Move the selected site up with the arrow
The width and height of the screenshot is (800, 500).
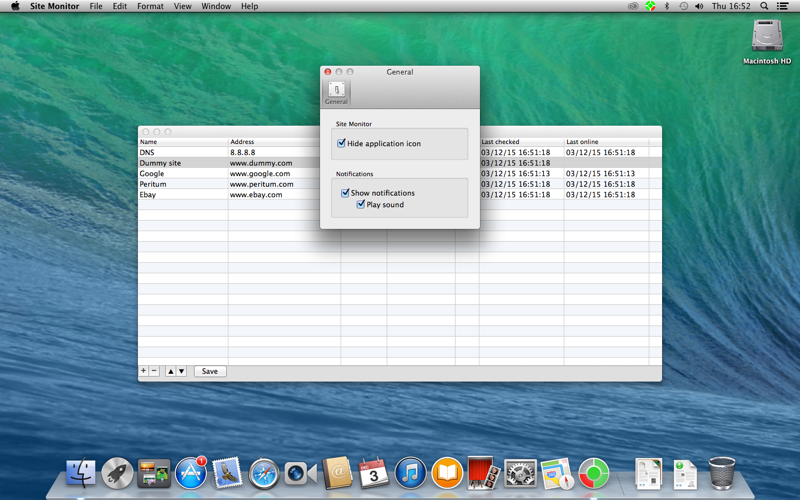click(x=170, y=371)
